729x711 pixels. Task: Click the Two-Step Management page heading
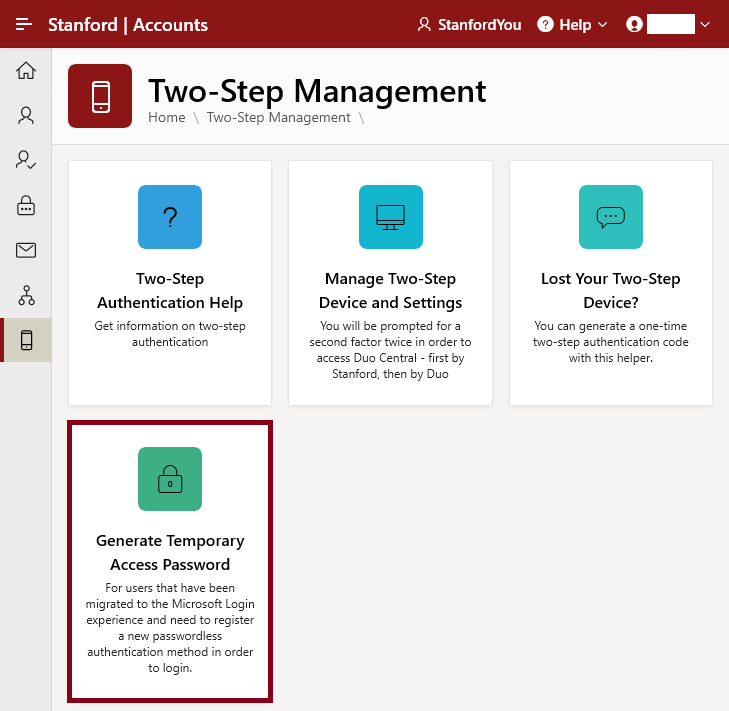click(x=317, y=91)
